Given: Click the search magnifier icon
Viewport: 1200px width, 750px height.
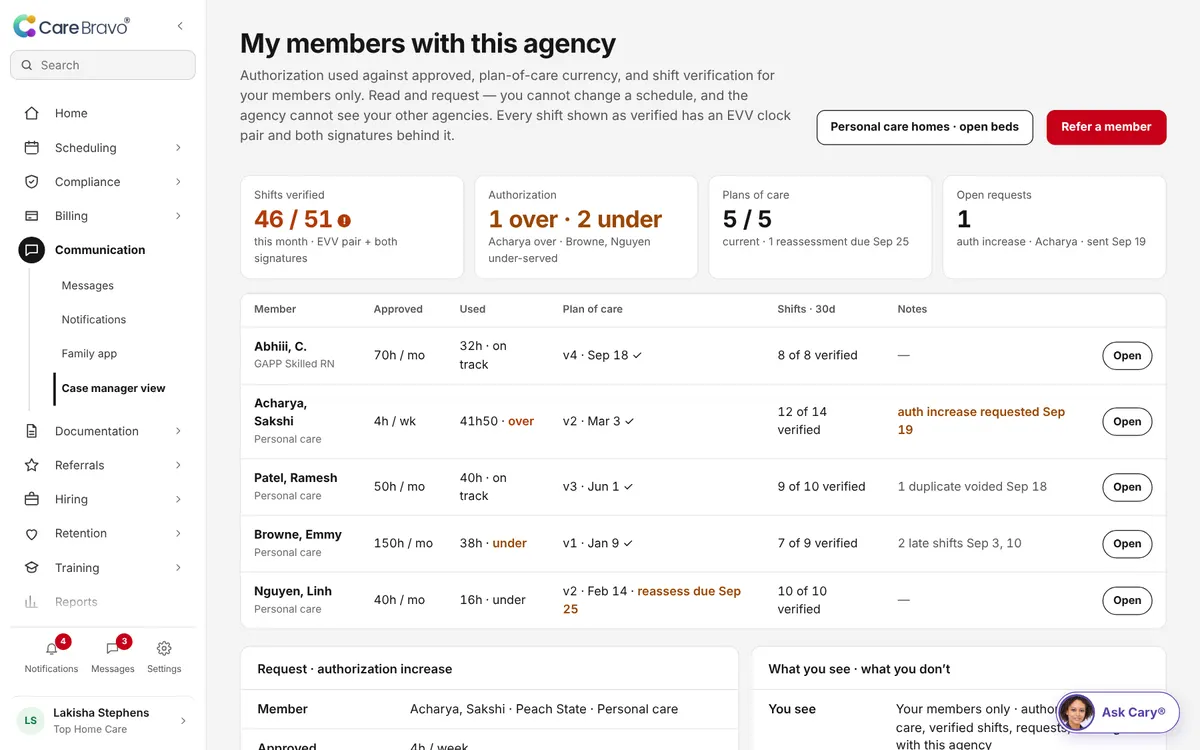Looking at the screenshot, I should click(x=27, y=65).
